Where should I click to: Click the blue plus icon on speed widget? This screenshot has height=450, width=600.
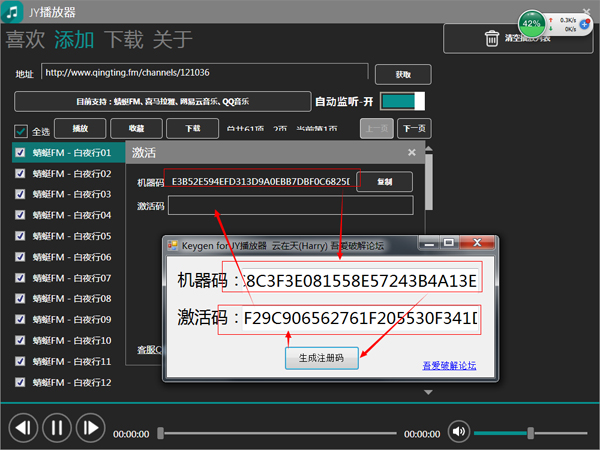coord(584,24)
